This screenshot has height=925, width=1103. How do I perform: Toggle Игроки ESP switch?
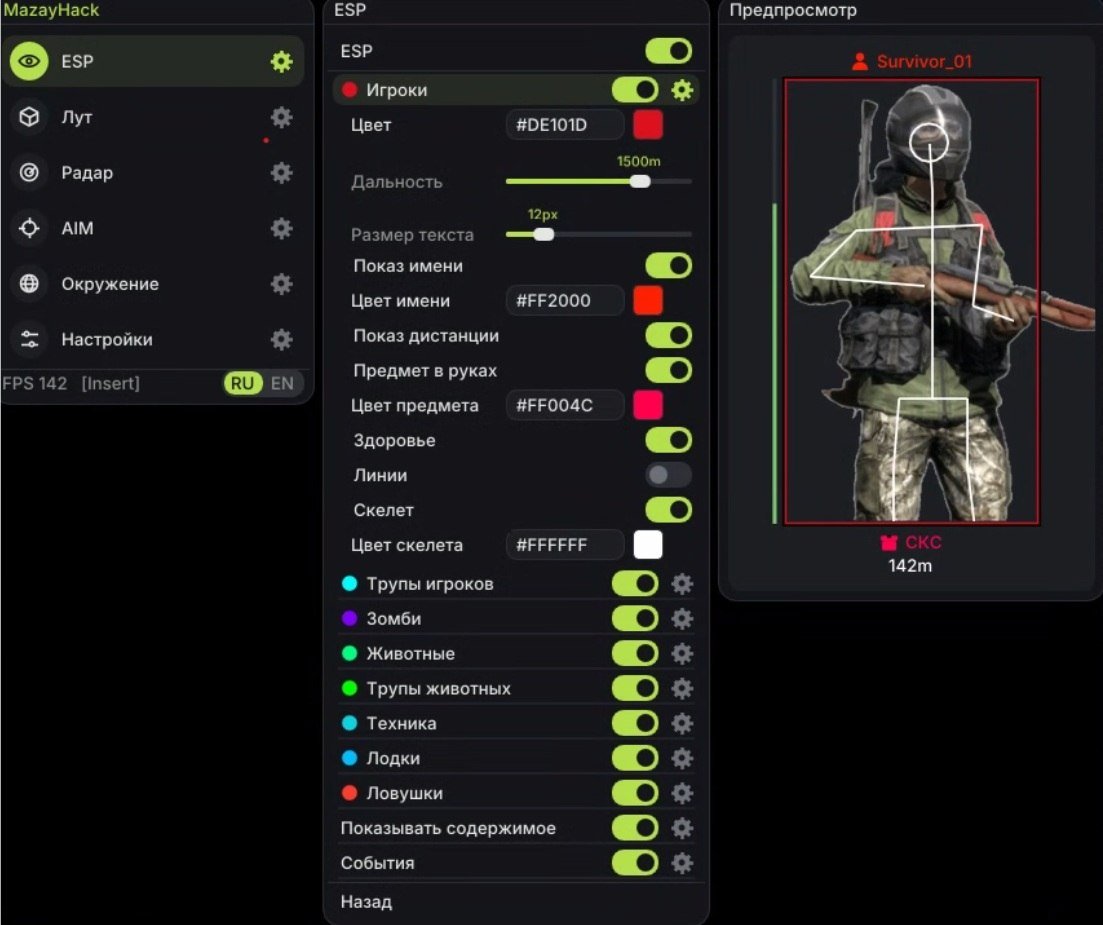point(635,90)
